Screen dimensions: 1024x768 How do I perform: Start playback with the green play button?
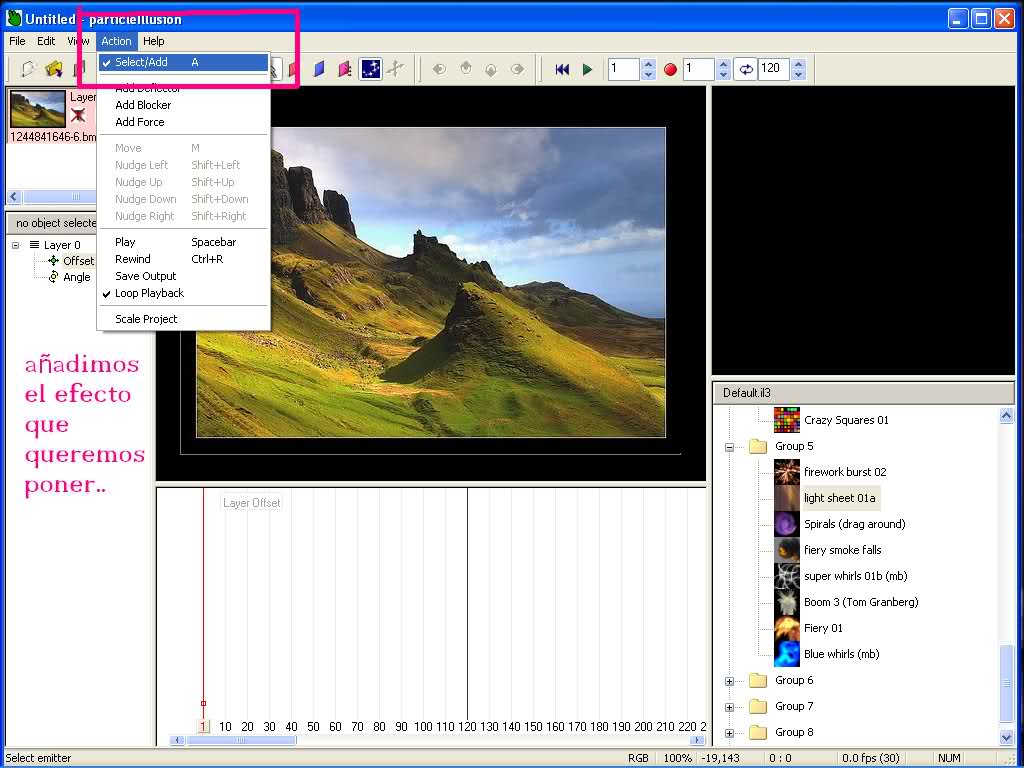point(587,69)
